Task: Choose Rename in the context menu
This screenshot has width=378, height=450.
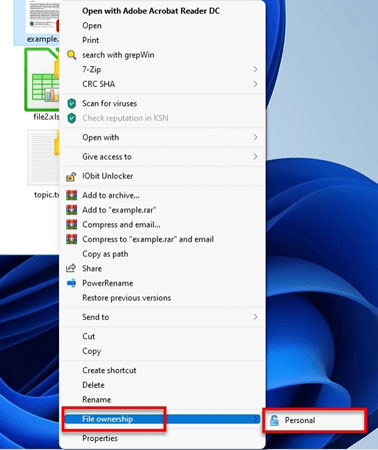Action: 162,400
